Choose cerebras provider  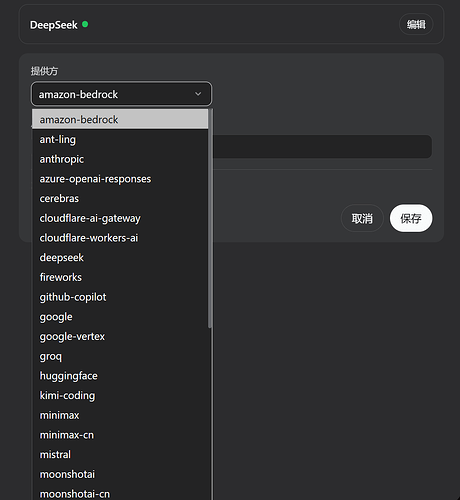tap(120, 198)
